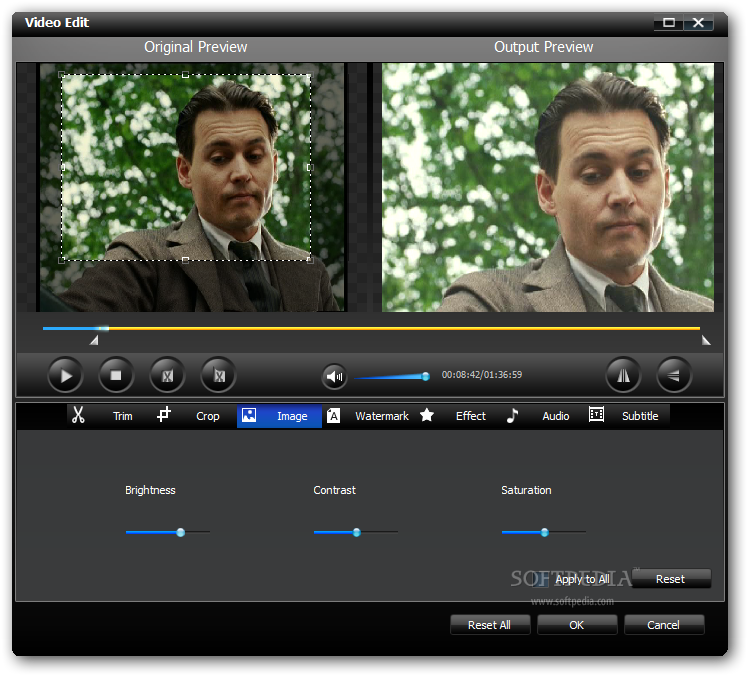This screenshot has width=748, height=676.
Task: Click the 00:08:42/01:36:59 time readout
Action: pos(482,375)
